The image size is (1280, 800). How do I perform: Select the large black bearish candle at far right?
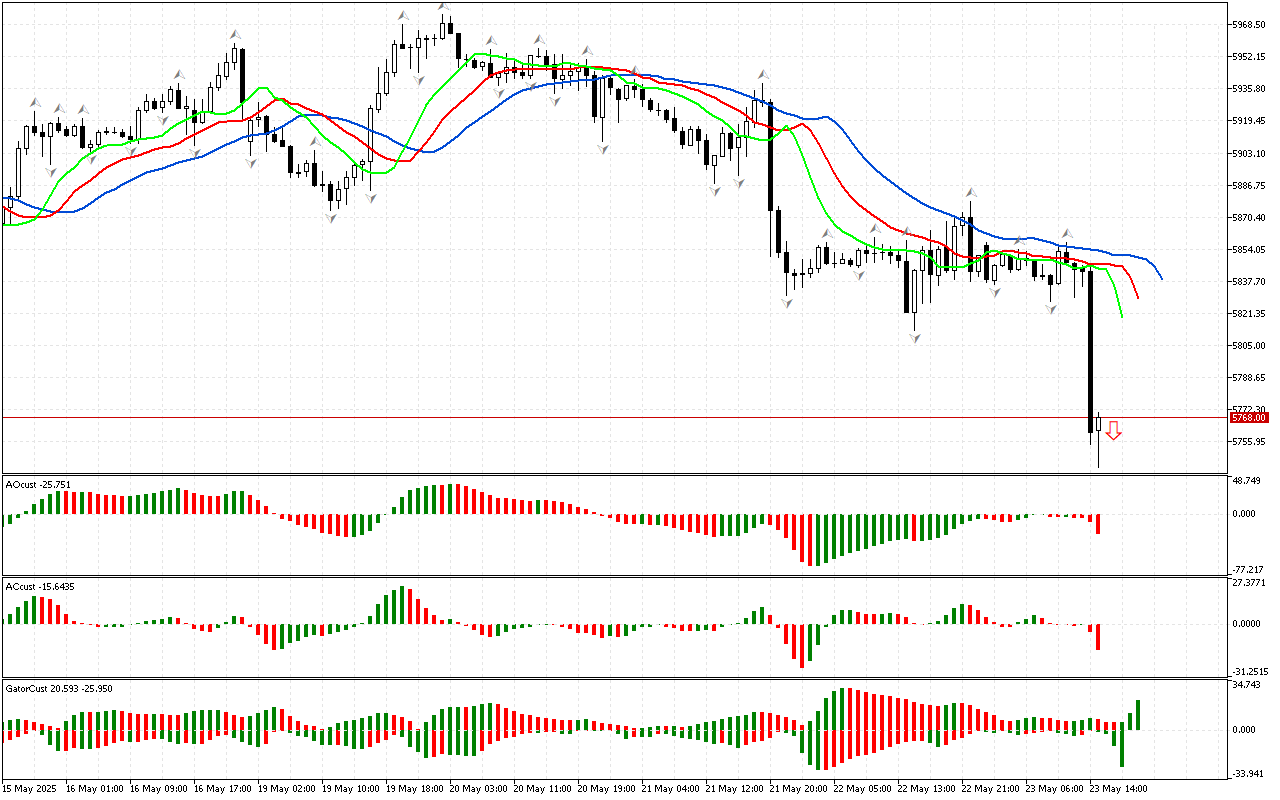(x=1090, y=350)
